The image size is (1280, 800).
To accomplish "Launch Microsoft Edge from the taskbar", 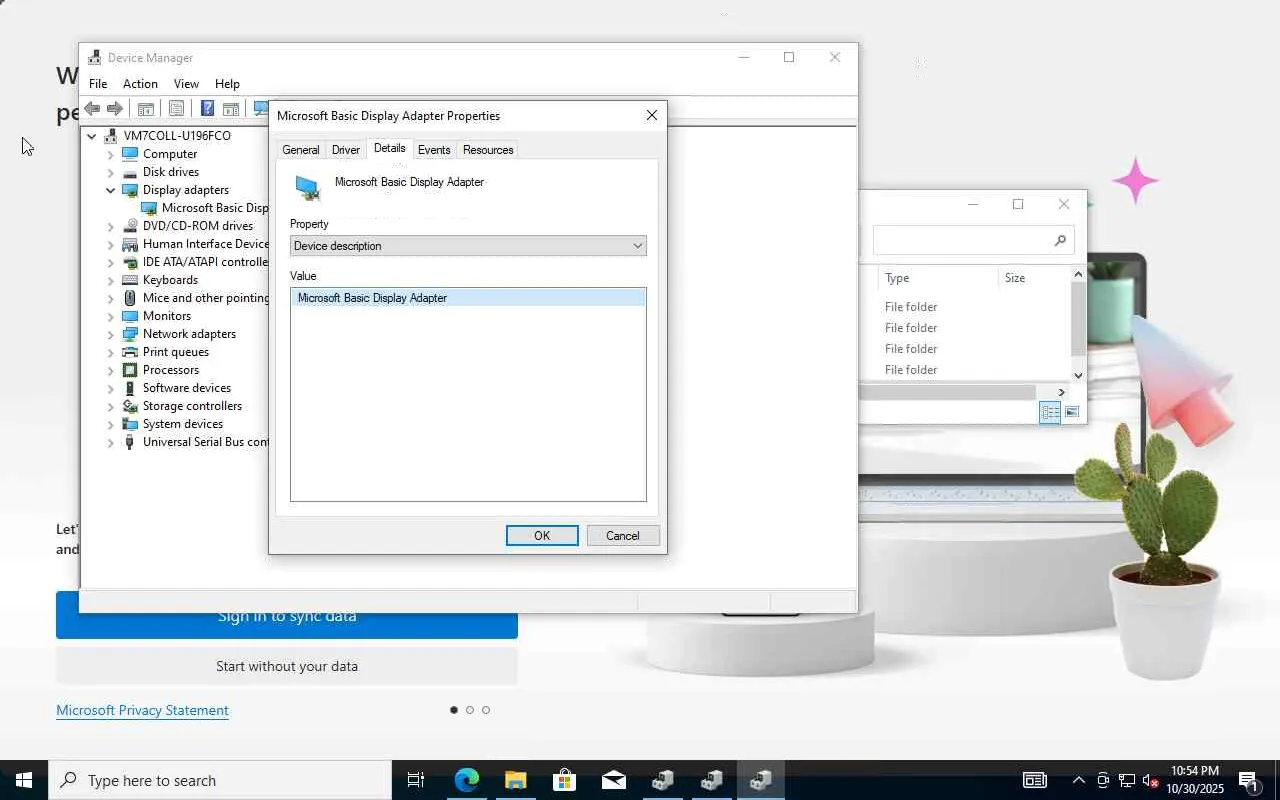I will coord(467,780).
